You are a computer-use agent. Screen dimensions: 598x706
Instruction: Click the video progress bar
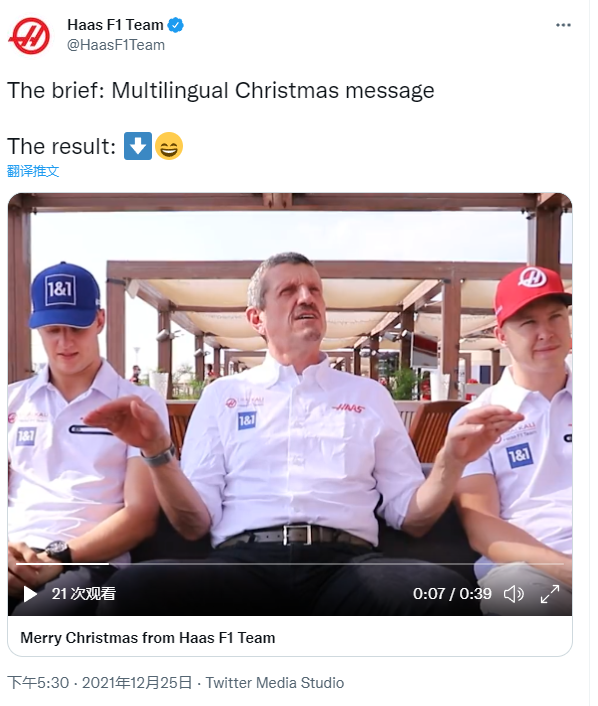pyautogui.click(x=290, y=564)
